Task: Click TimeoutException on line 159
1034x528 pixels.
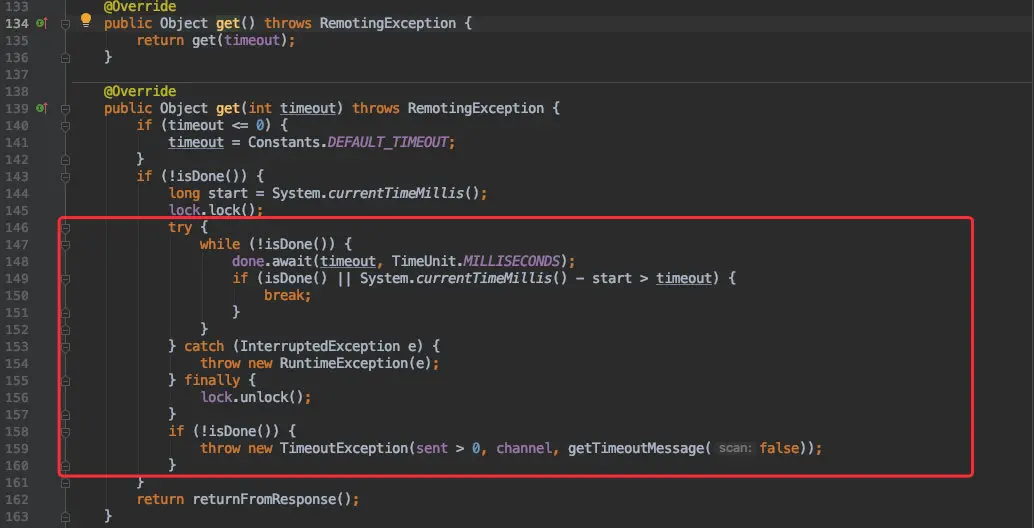Action: click(344, 448)
